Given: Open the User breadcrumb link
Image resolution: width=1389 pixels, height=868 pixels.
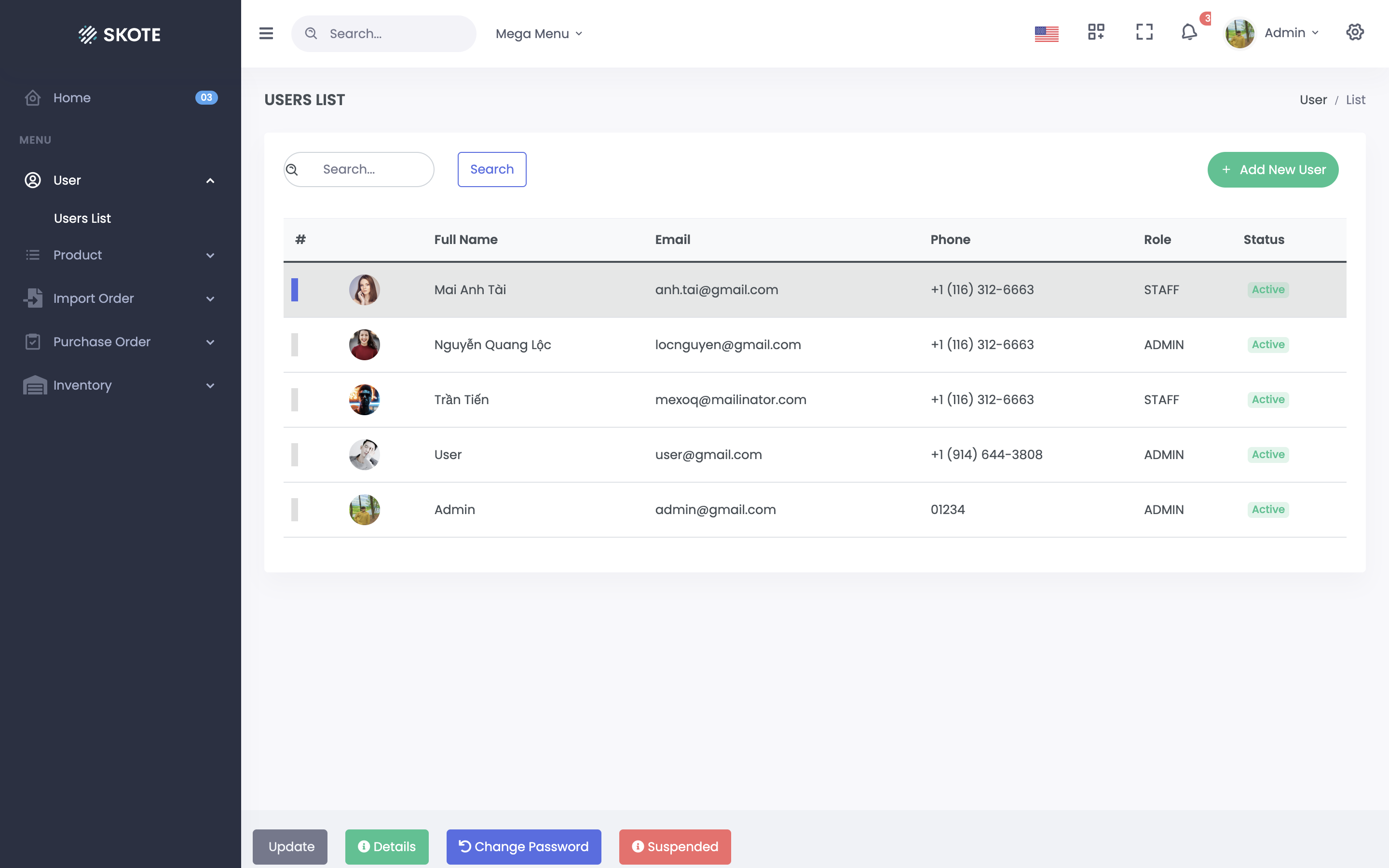Looking at the screenshot, I should click(x=1314, y=99).
